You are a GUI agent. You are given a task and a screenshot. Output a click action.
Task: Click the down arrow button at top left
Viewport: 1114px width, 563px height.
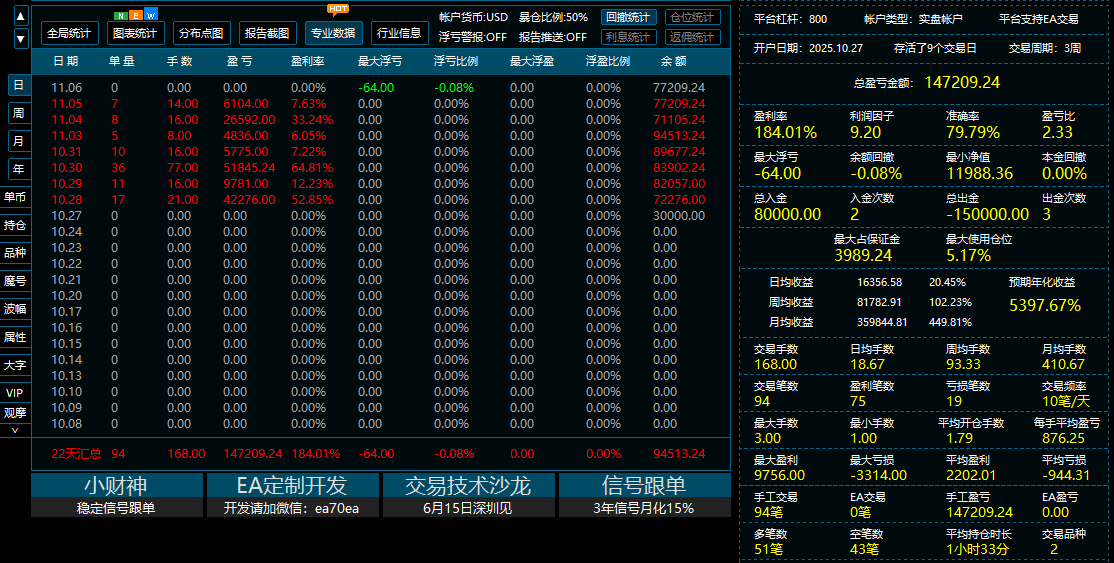click(21, 39)
